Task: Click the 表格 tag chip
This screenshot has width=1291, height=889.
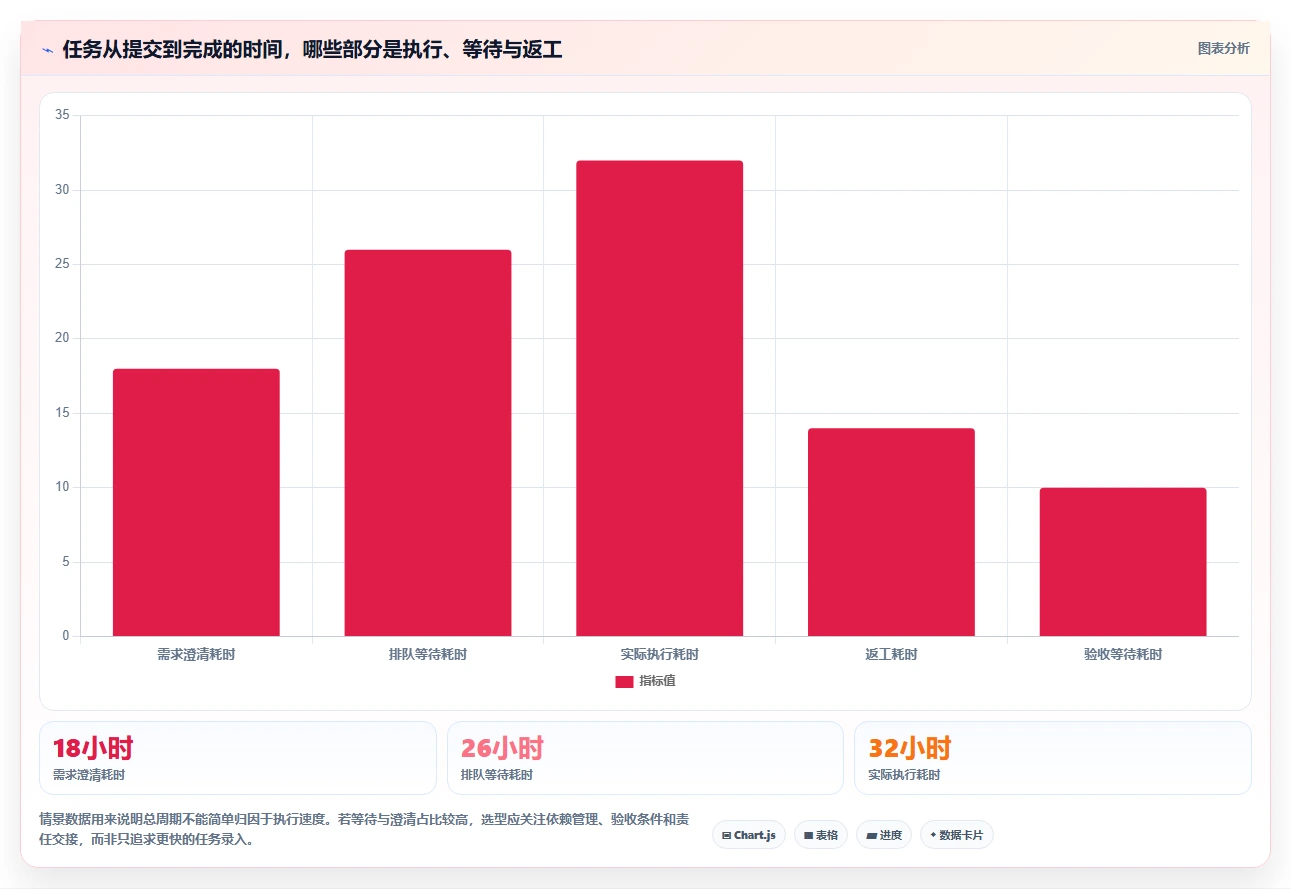Action: click(821, 835)
